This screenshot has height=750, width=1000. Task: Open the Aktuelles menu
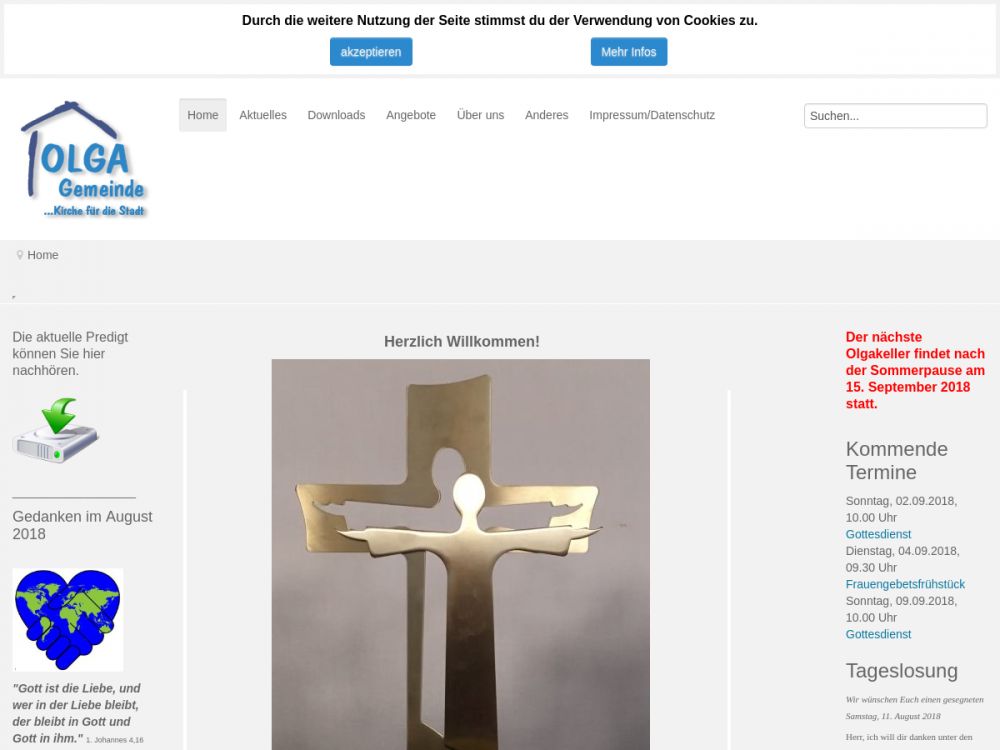tap(263, 115)
